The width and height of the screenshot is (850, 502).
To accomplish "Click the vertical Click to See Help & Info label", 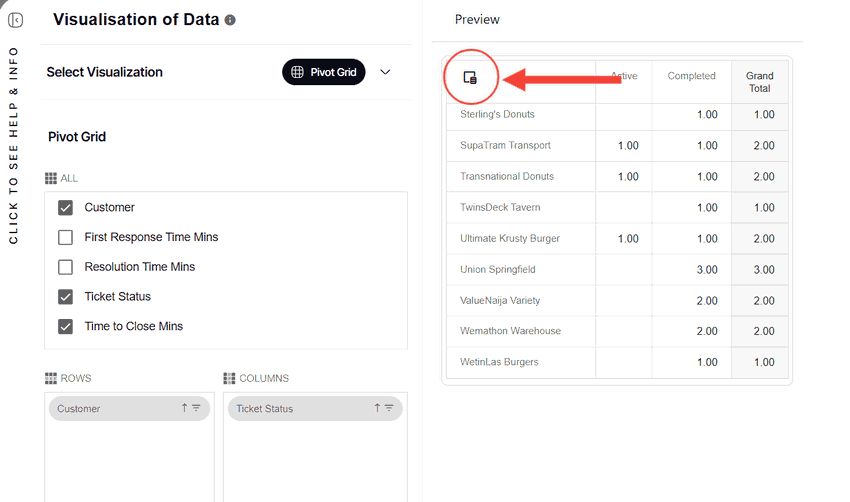I will coord(14,145).
